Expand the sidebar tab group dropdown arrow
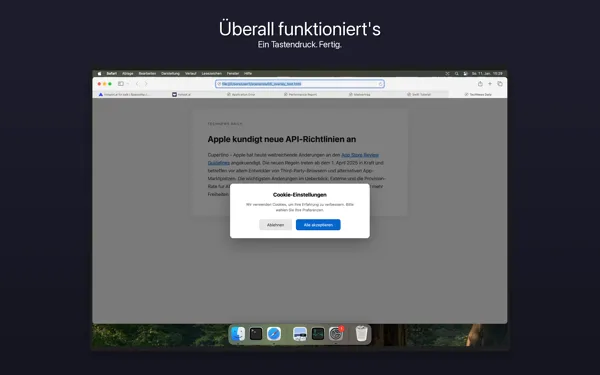 pos(127,84)
